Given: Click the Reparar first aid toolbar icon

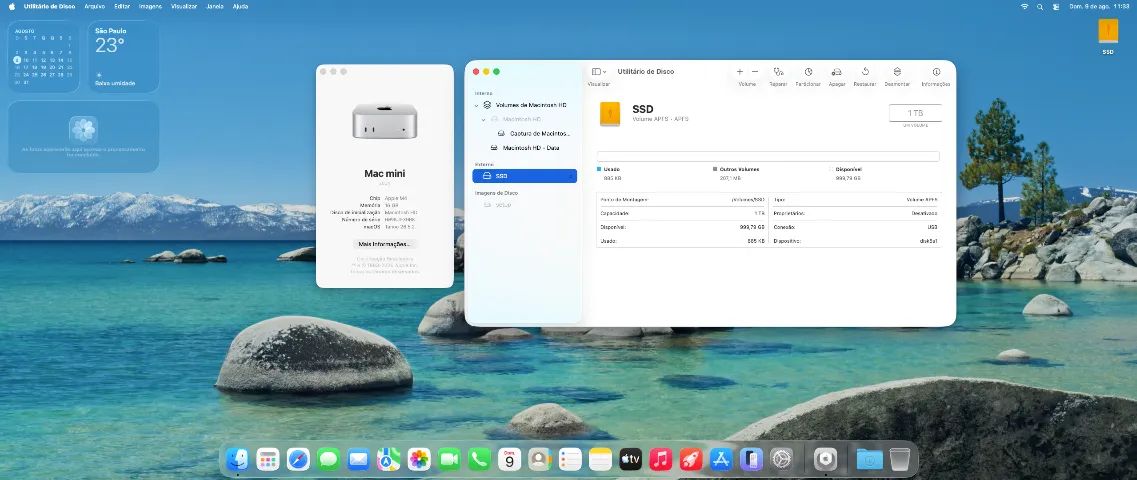Looking at the screenshot, I should (778, 72).
